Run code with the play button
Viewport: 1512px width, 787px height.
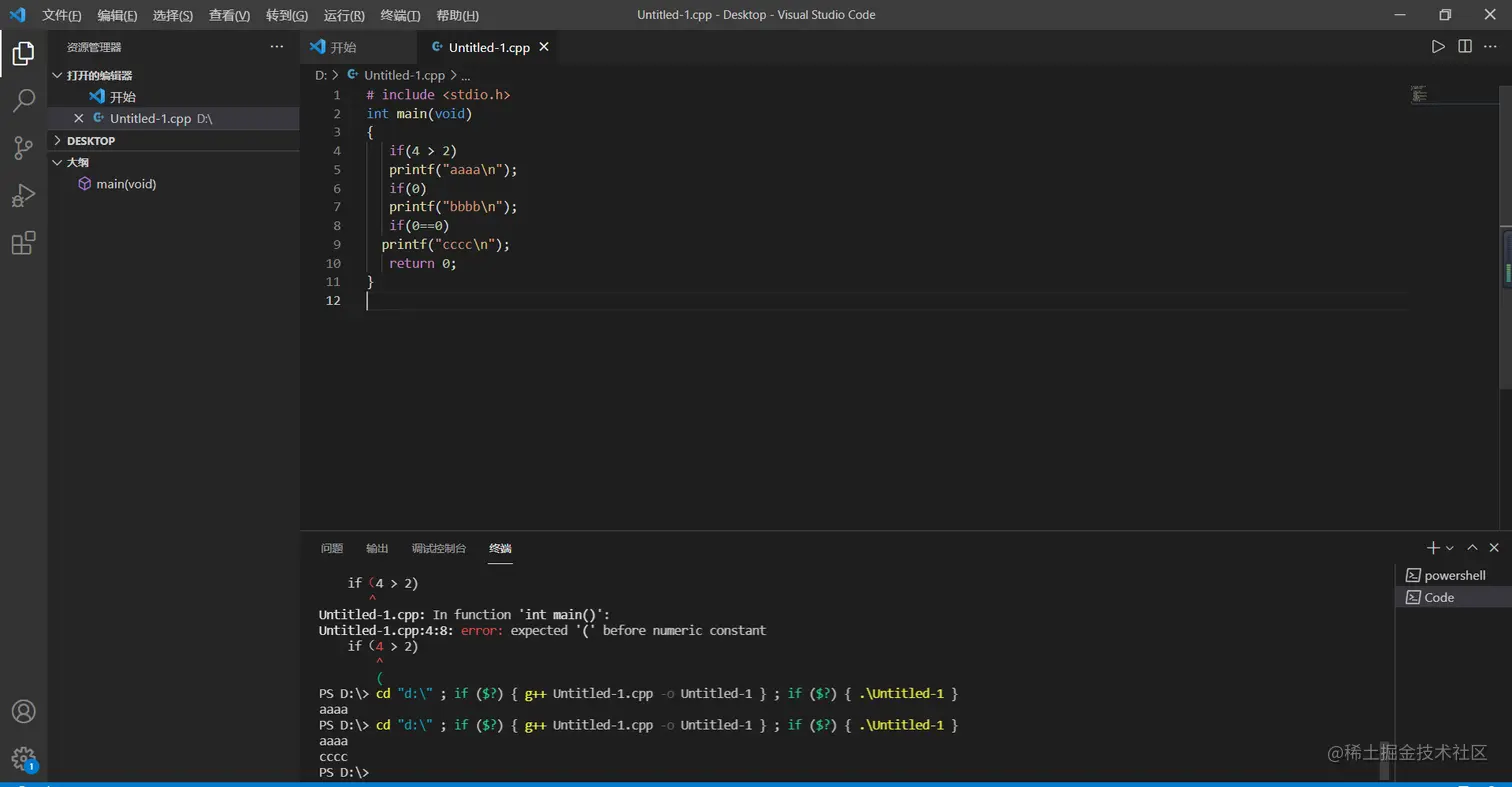pos(1438,47)
